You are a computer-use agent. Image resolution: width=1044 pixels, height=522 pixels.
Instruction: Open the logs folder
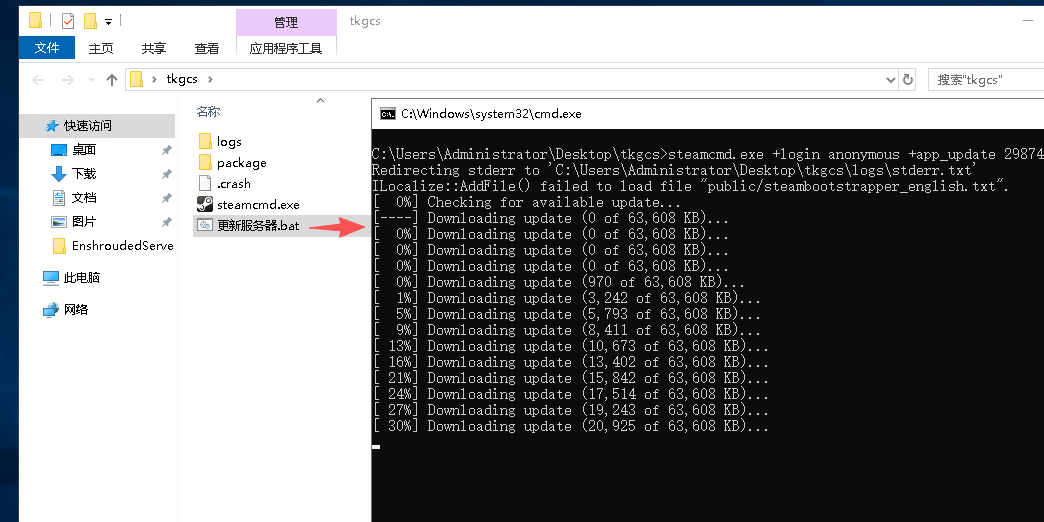coord(229,141)
